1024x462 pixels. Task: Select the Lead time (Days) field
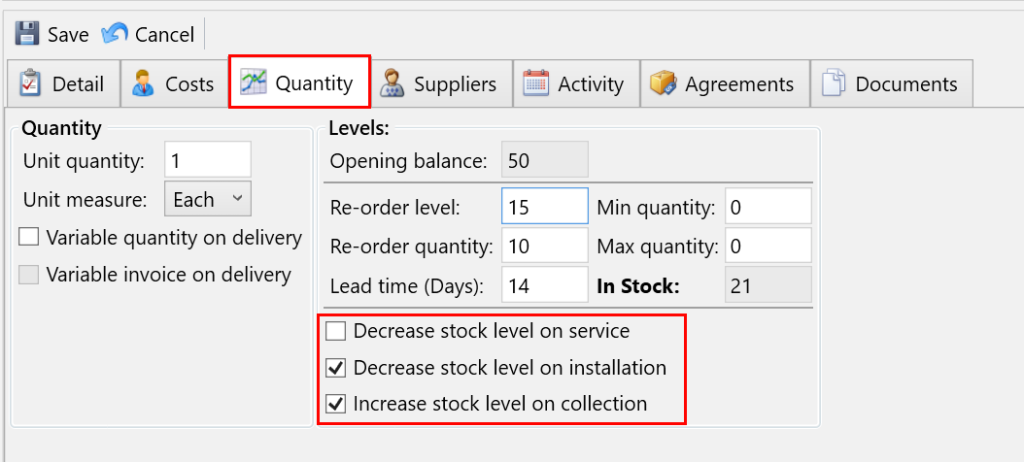click(x=544, y=286)
